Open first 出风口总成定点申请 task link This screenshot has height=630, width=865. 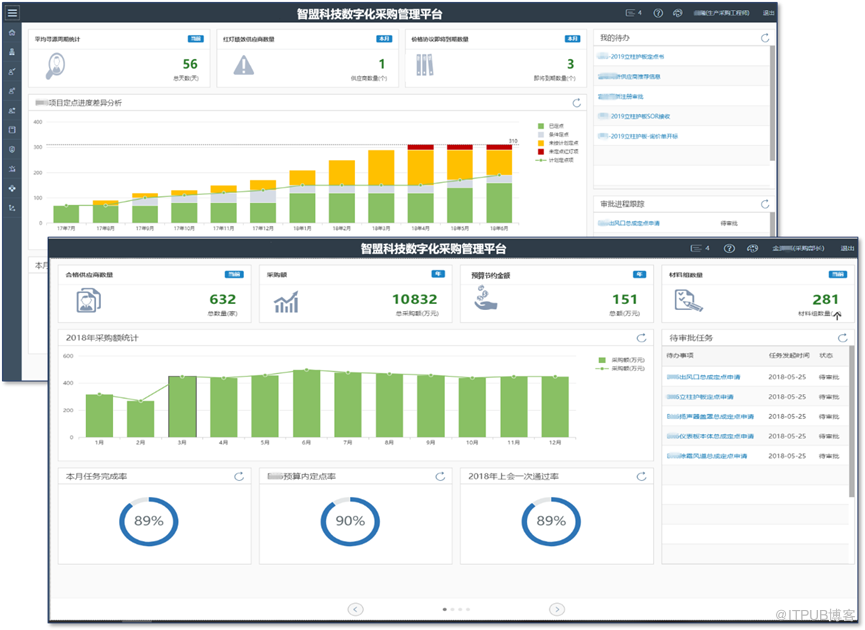click(x=710, y=377)
